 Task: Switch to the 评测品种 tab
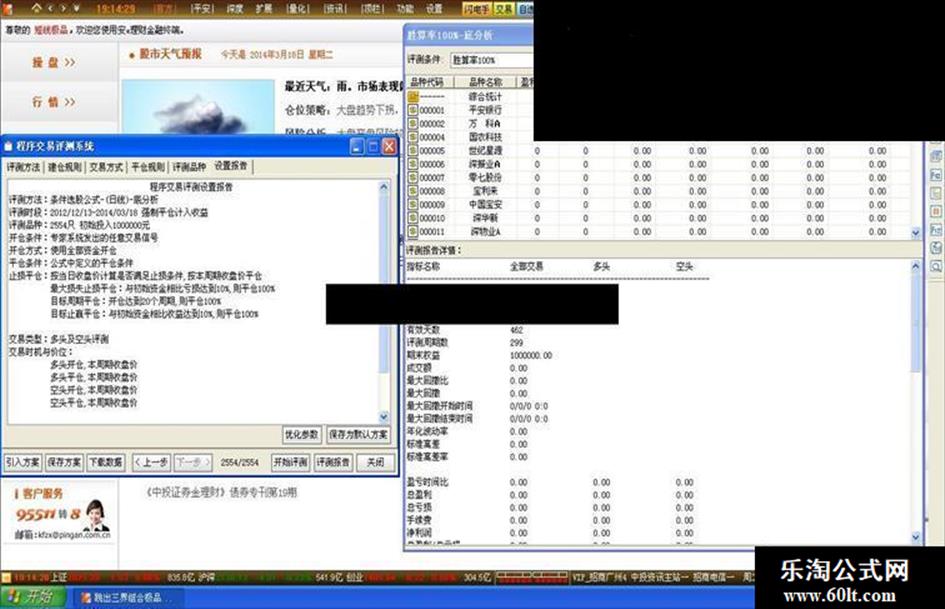click(x=189, y=167)
